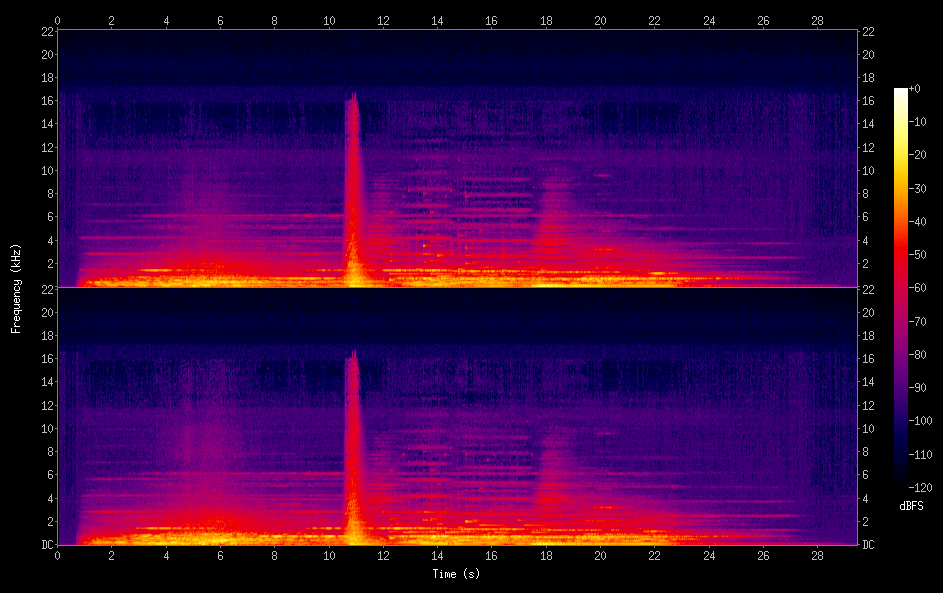
Task: Click the "28" tick on the bottom time axis
Action: (x=817, y=555)
